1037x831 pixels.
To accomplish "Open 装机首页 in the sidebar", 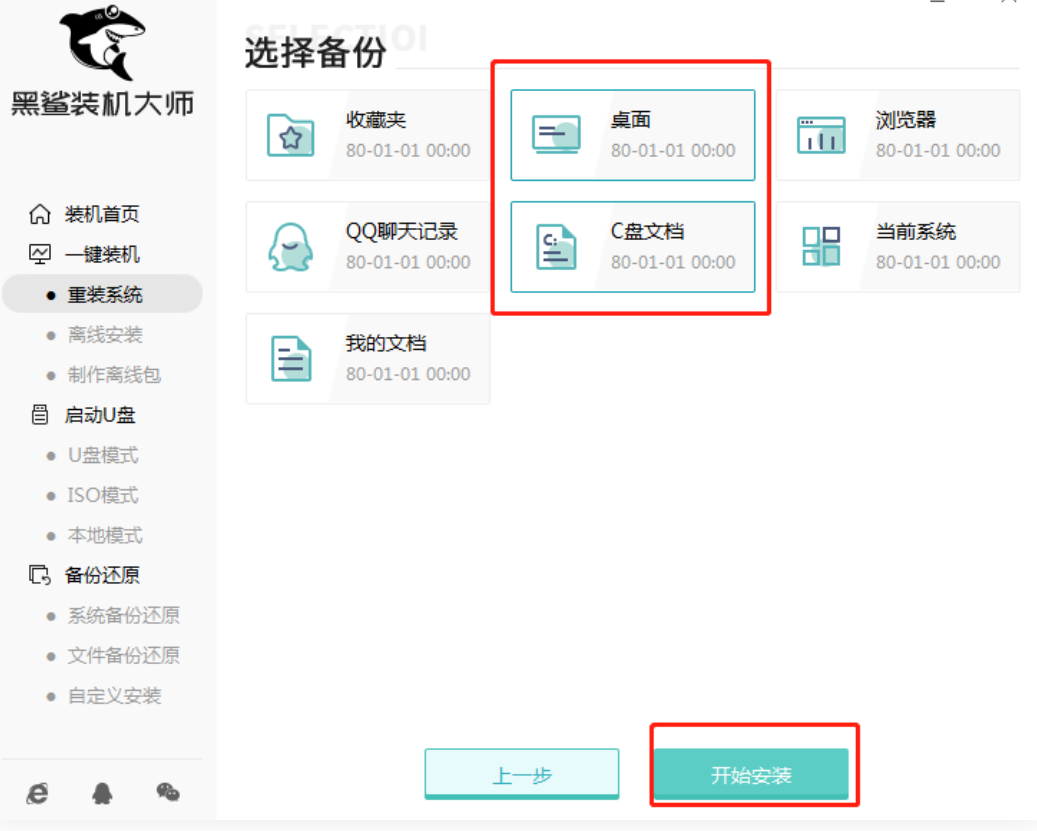I will (100, 214).
